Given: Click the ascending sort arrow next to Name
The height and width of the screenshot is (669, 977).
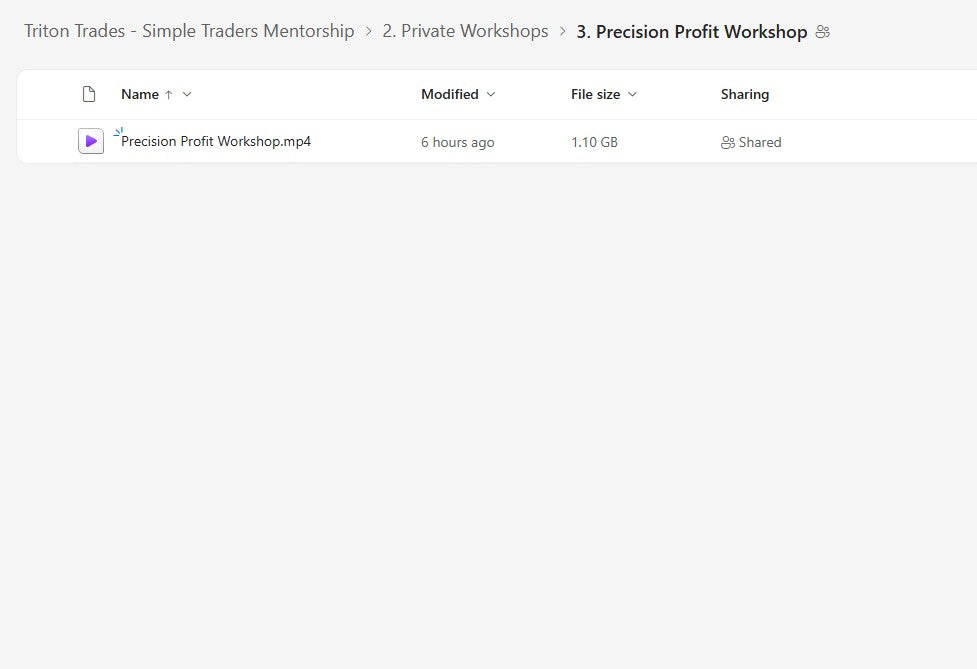Looking at the screenshot, I should (166, 94).
